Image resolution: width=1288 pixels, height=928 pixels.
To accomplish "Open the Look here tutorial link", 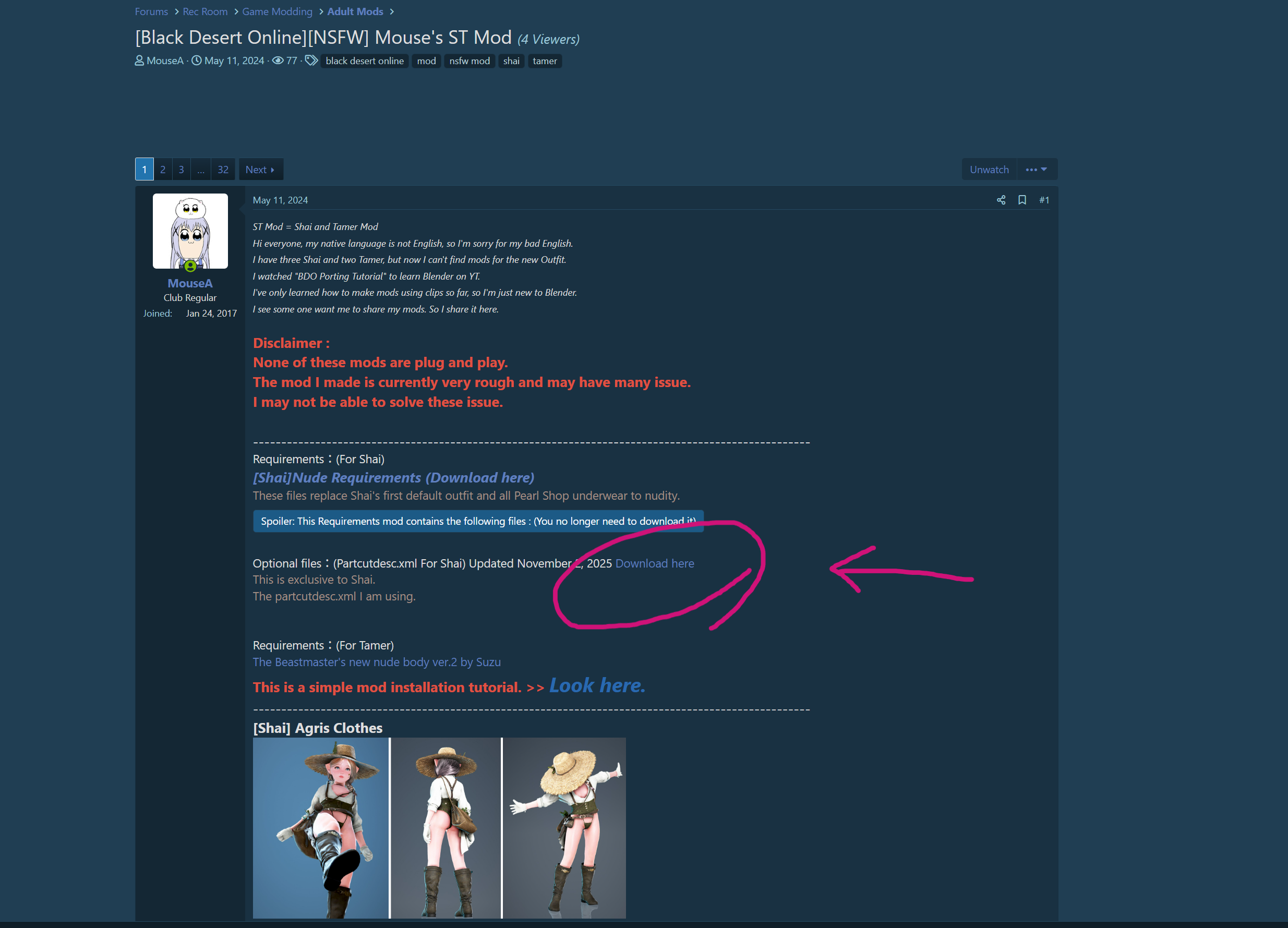I will (x=597, y=685).
